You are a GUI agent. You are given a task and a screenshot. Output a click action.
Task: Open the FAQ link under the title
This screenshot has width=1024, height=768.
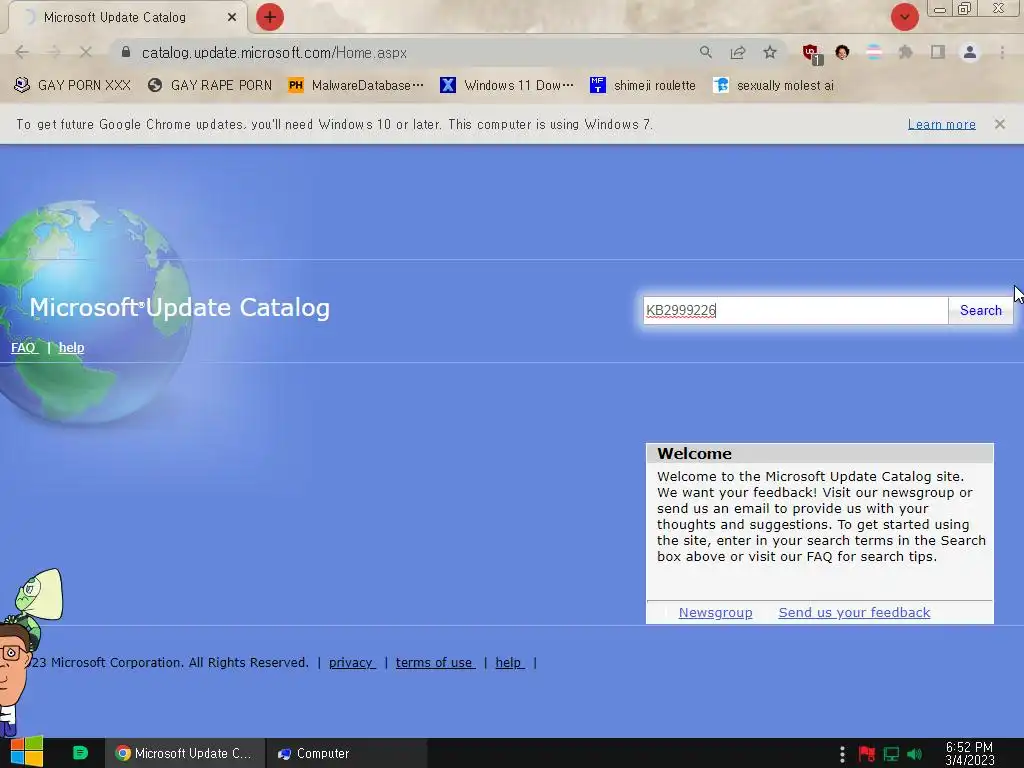tap(24, 347)
